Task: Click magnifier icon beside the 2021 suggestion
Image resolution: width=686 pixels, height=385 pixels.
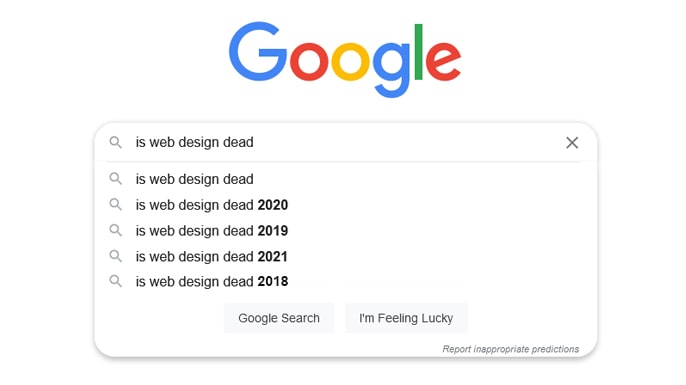Action: [116, 256]
